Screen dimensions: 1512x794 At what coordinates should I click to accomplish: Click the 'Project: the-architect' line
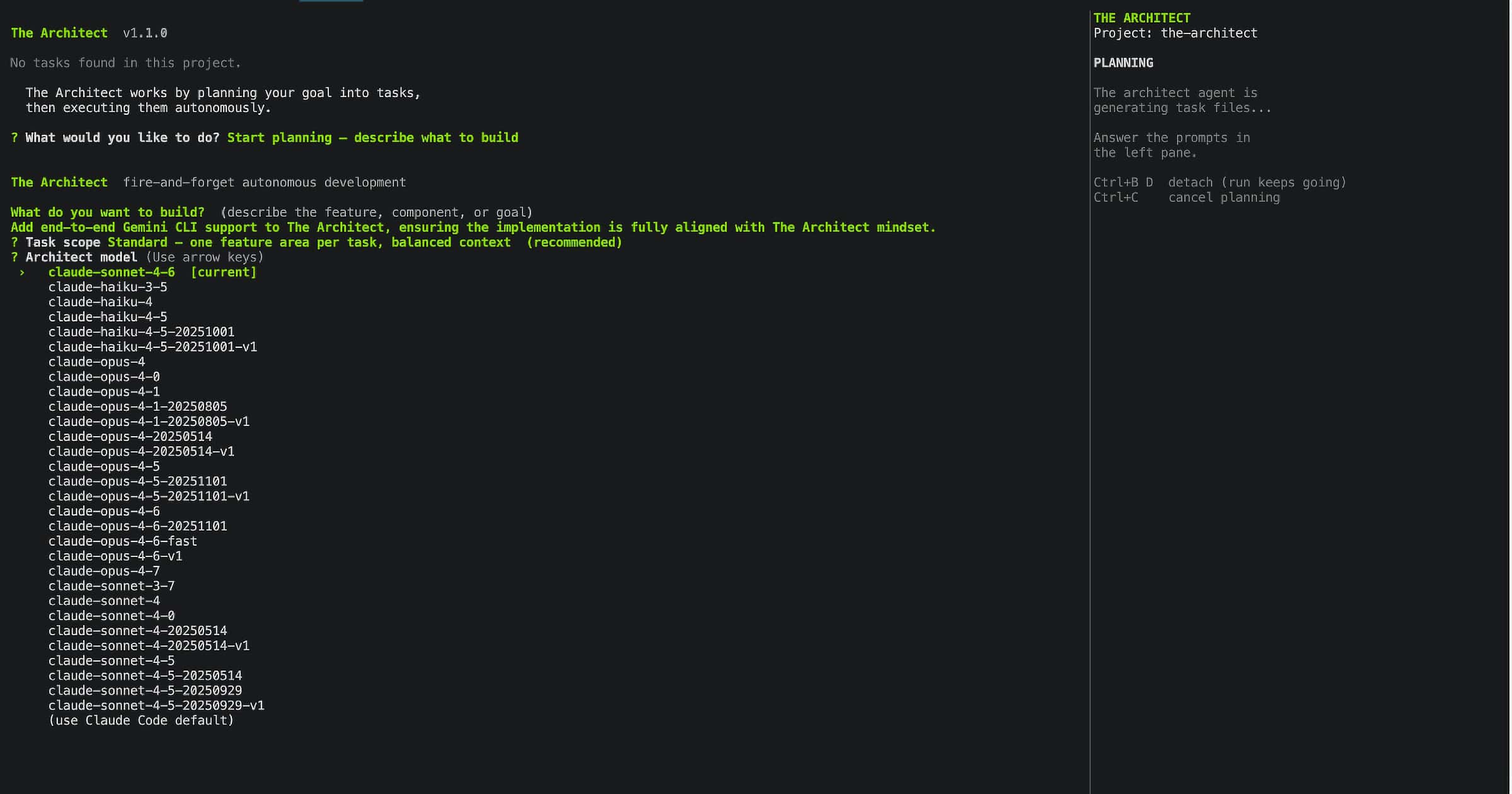pyautogui.click(x=1175, y=33)
